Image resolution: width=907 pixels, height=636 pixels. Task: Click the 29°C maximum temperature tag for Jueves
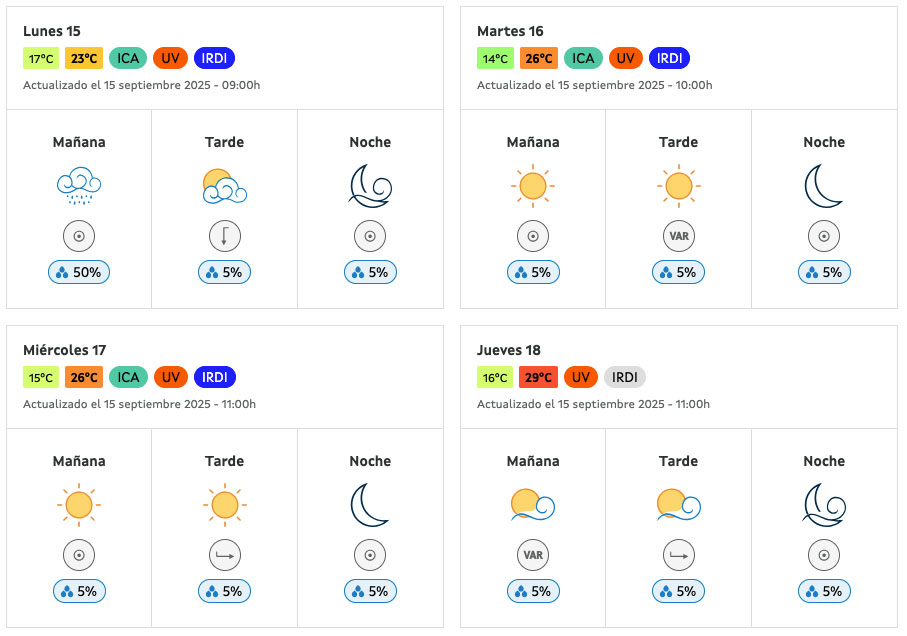(x=539, y=378)
